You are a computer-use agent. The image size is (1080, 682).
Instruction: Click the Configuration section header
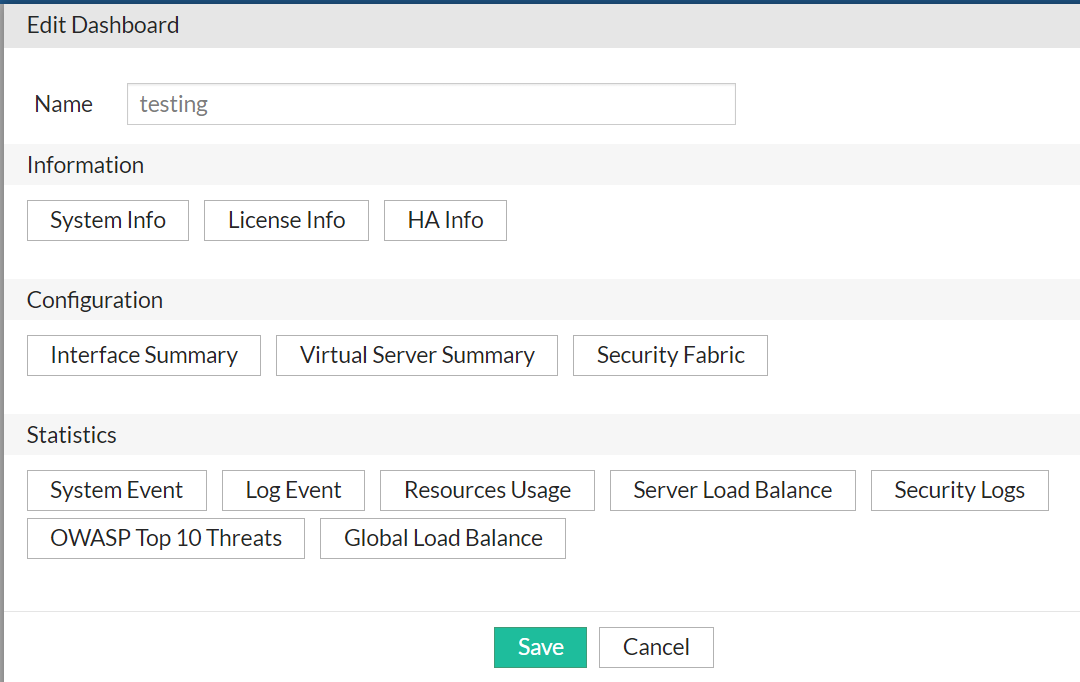(x=94, y=300)
